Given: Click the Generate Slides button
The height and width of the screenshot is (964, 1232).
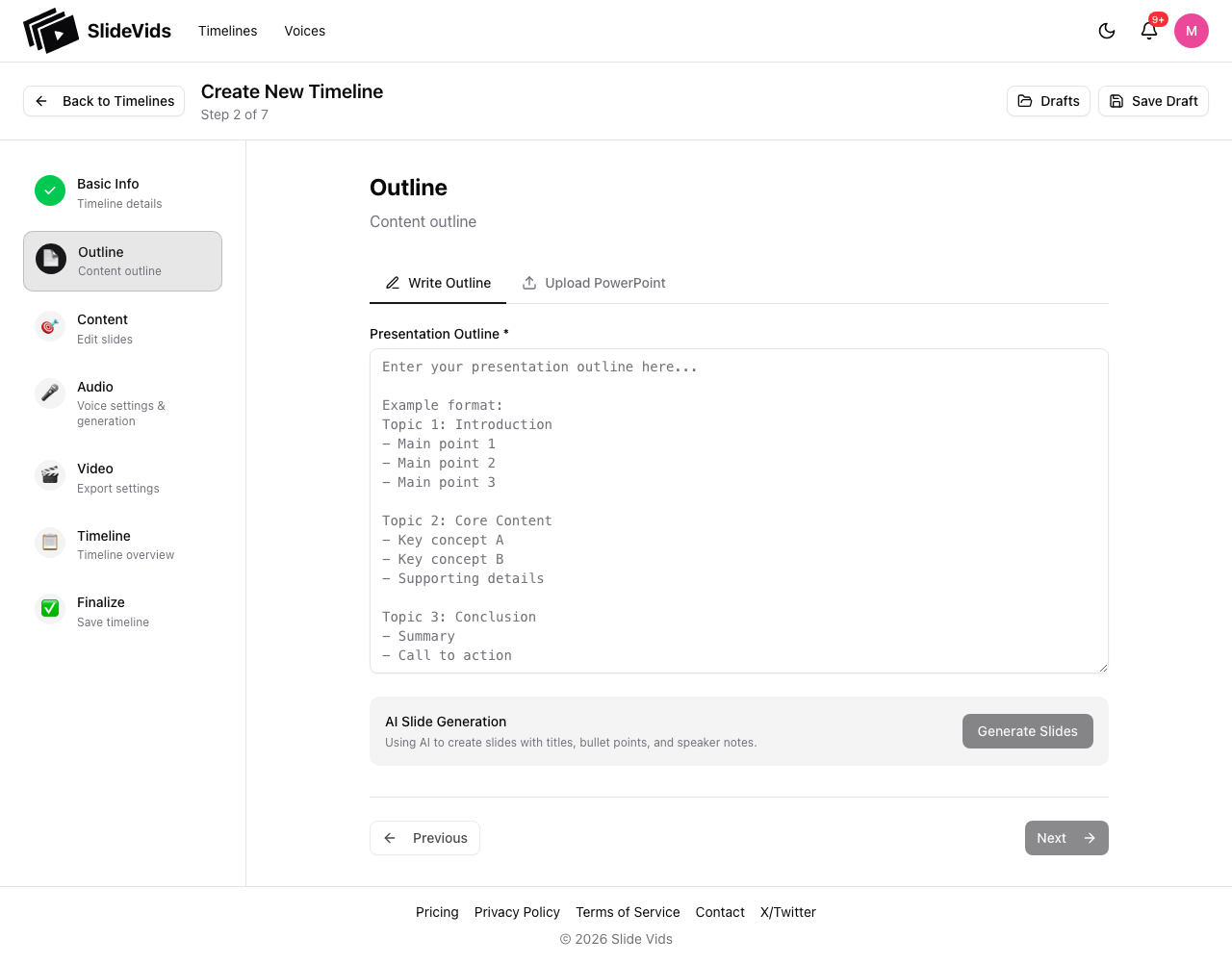Looking at the screenshot, I should pyautogui.click(x=1027, y=731).
